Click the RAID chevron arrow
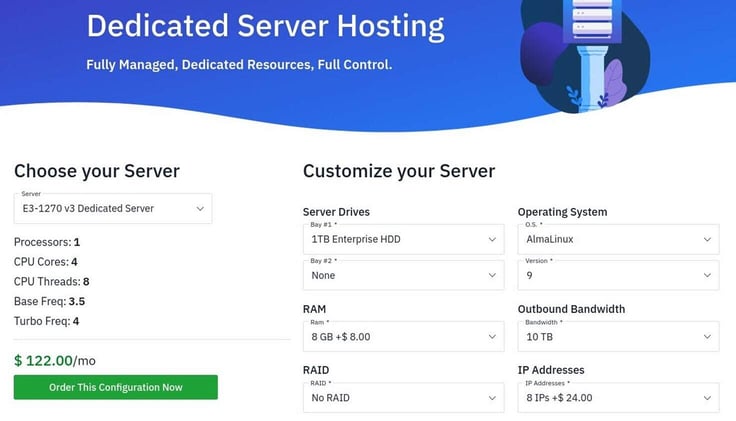The height and width of the screenshot is (421, 736). (492, 398)
